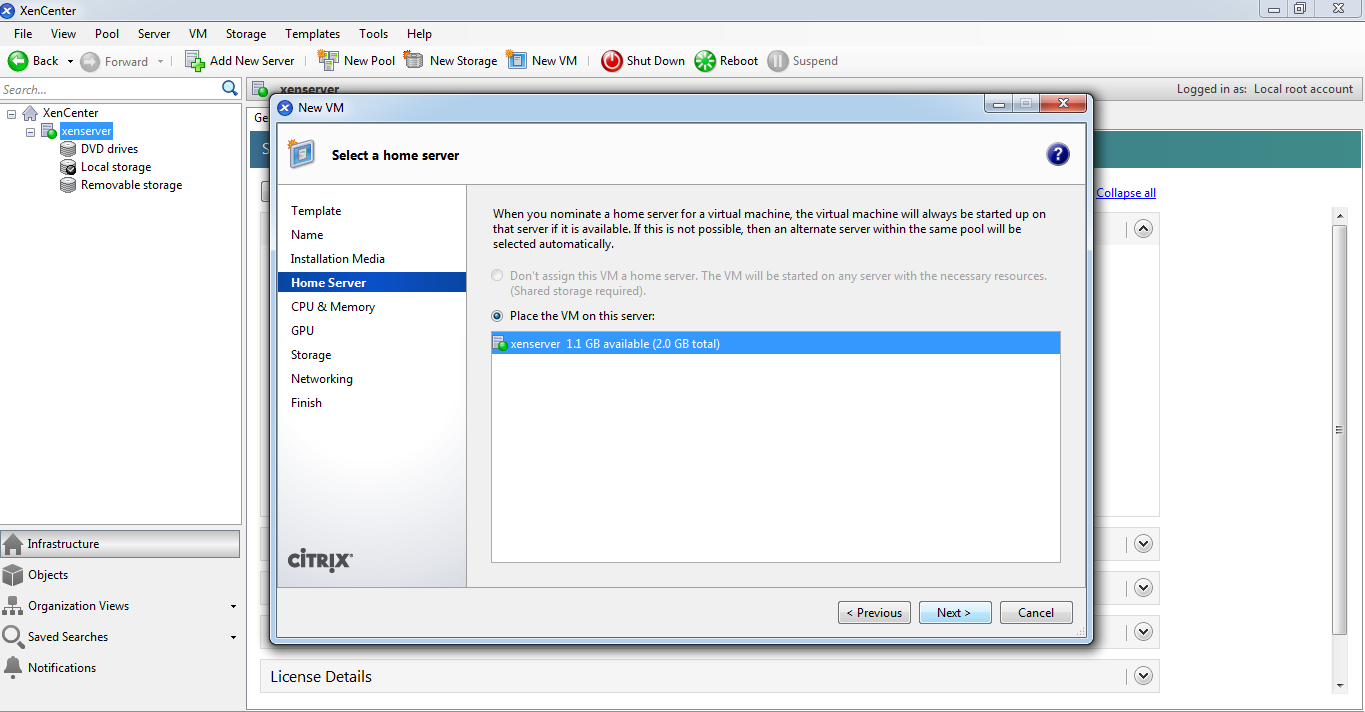Click the Next button
The image size is (1365, 712).
click(956, 613)
